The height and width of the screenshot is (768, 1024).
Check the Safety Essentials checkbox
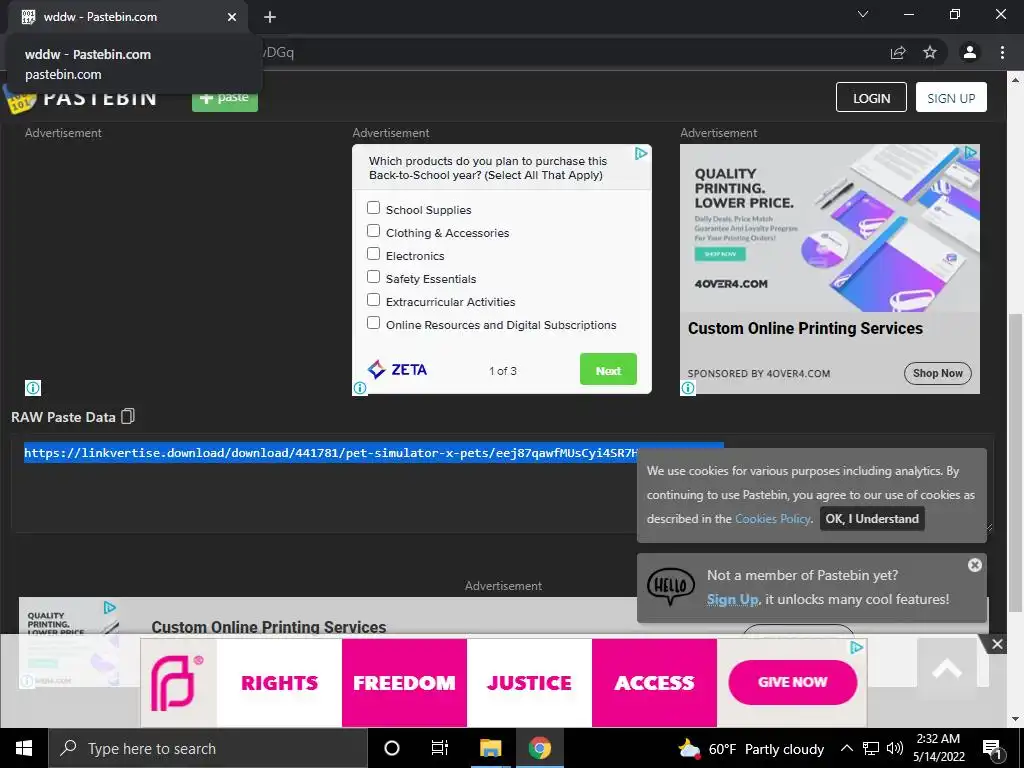tap(374, 276)
